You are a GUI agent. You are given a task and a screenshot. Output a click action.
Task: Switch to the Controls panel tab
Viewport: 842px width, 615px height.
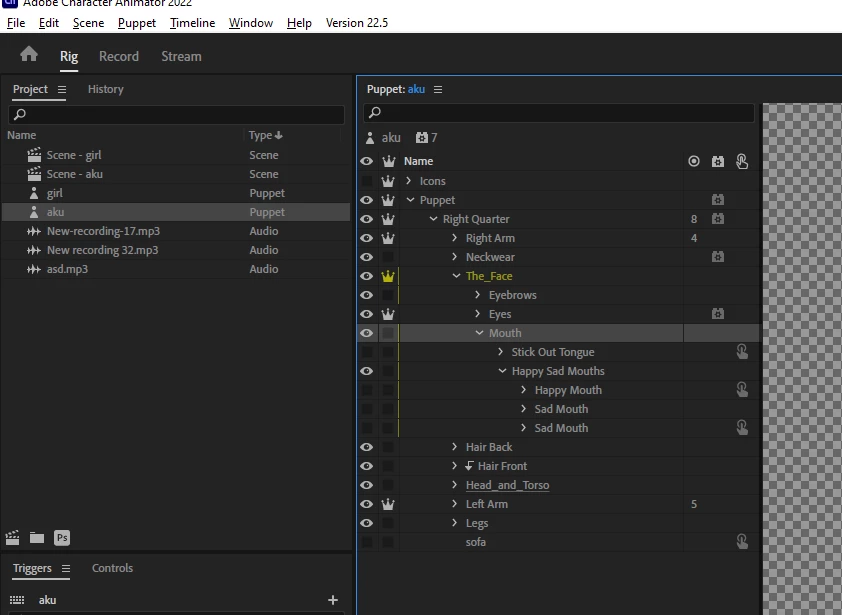point(112,568)
